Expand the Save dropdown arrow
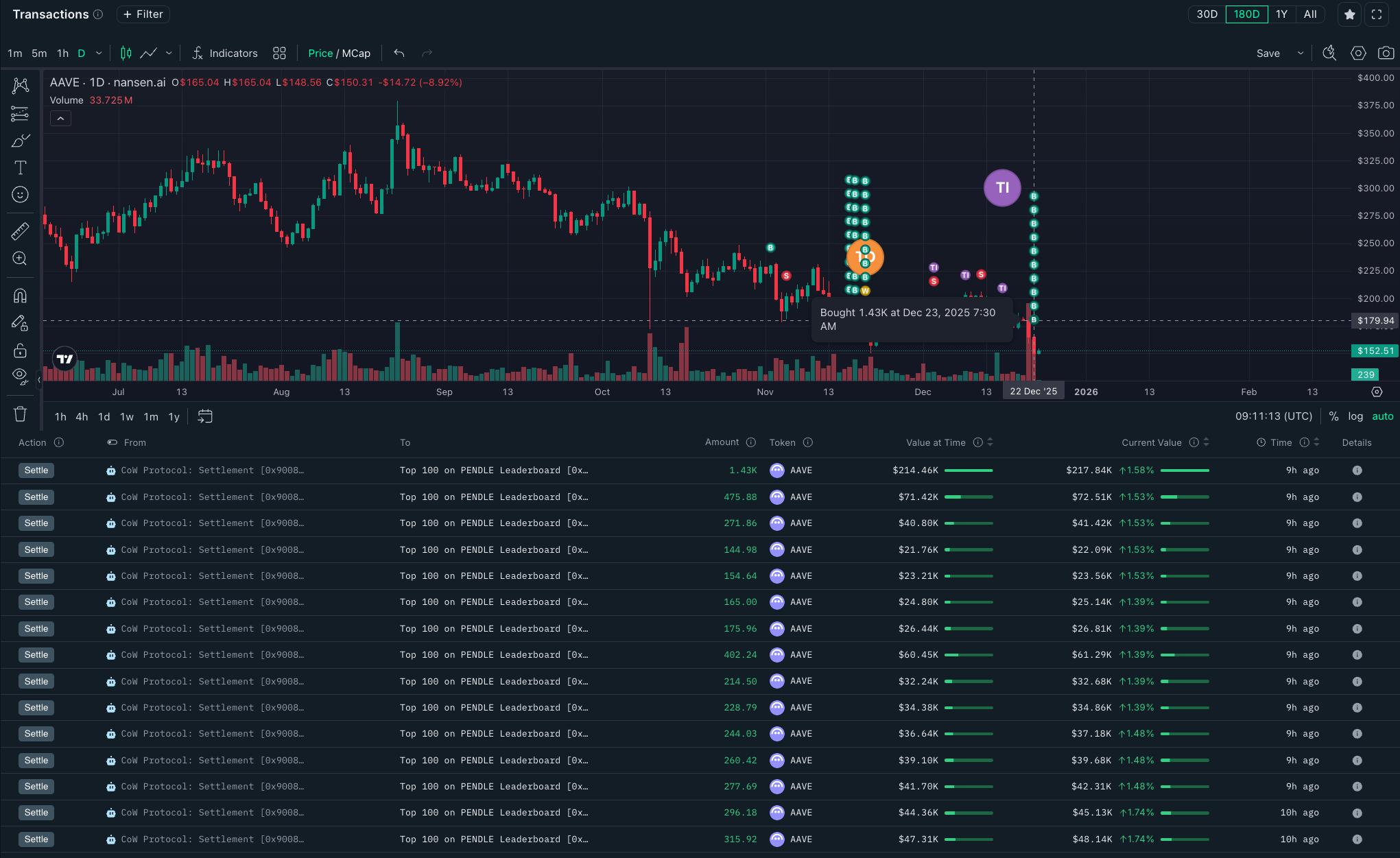The image size is (1400, 858). (x=1300, y=53)
